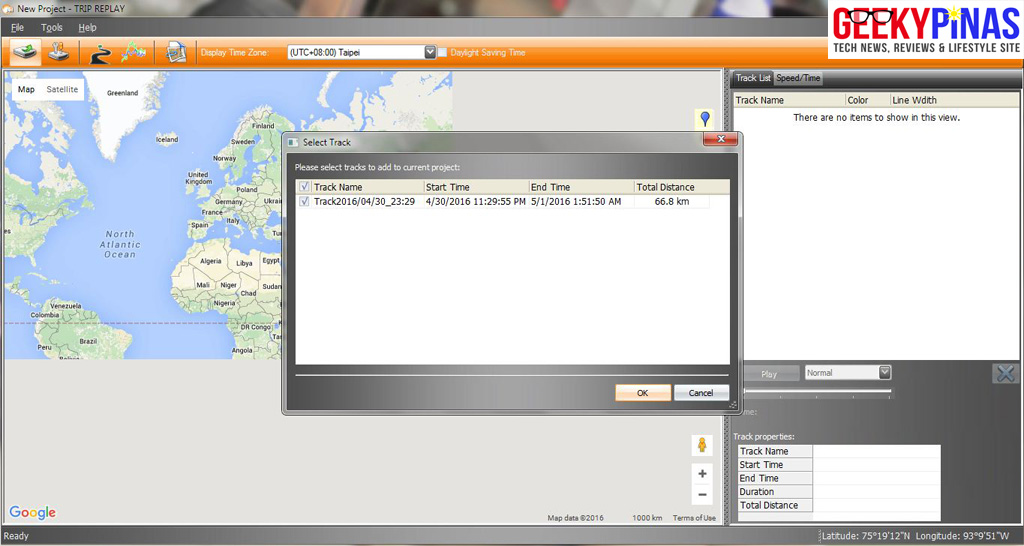Click the import-from-device toolbar icon
Viewport: 1024px width, 546px height.
[25, 52]
